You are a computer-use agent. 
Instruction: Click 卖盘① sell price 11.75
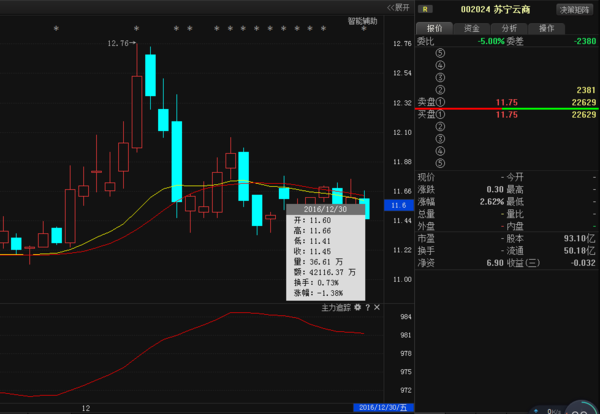click(x=507, y=102)
